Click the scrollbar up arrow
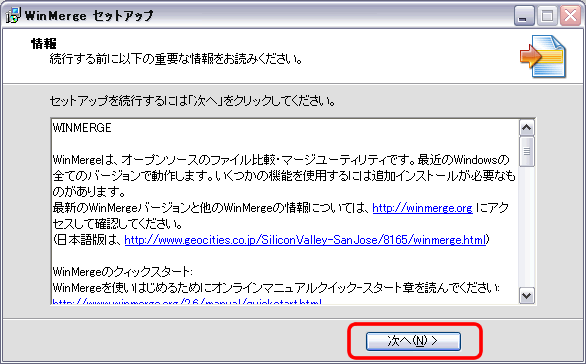This screenshot has height=364, width=586. coord(527,128)
